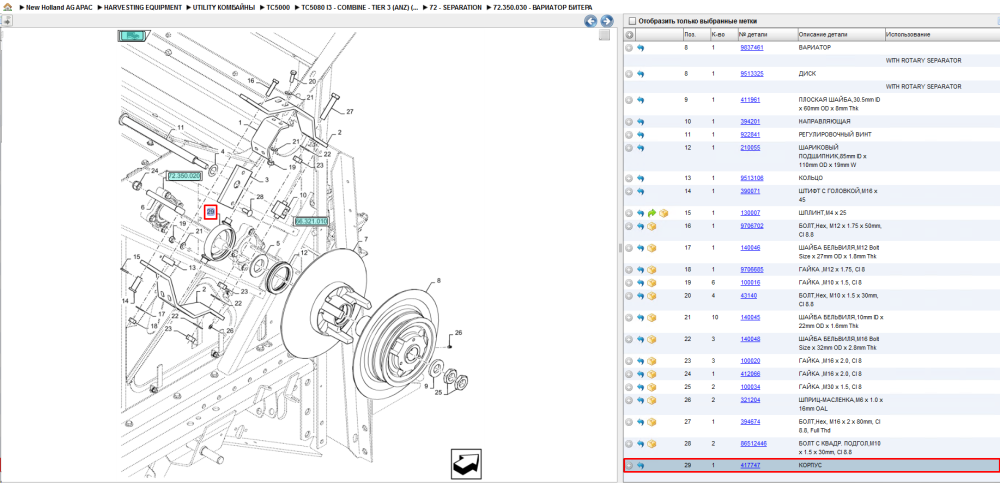Check 'Отобразить только выбранные метки' checkbox
This screenshot has width=1000, height=483.
click(x=632, y=21)
